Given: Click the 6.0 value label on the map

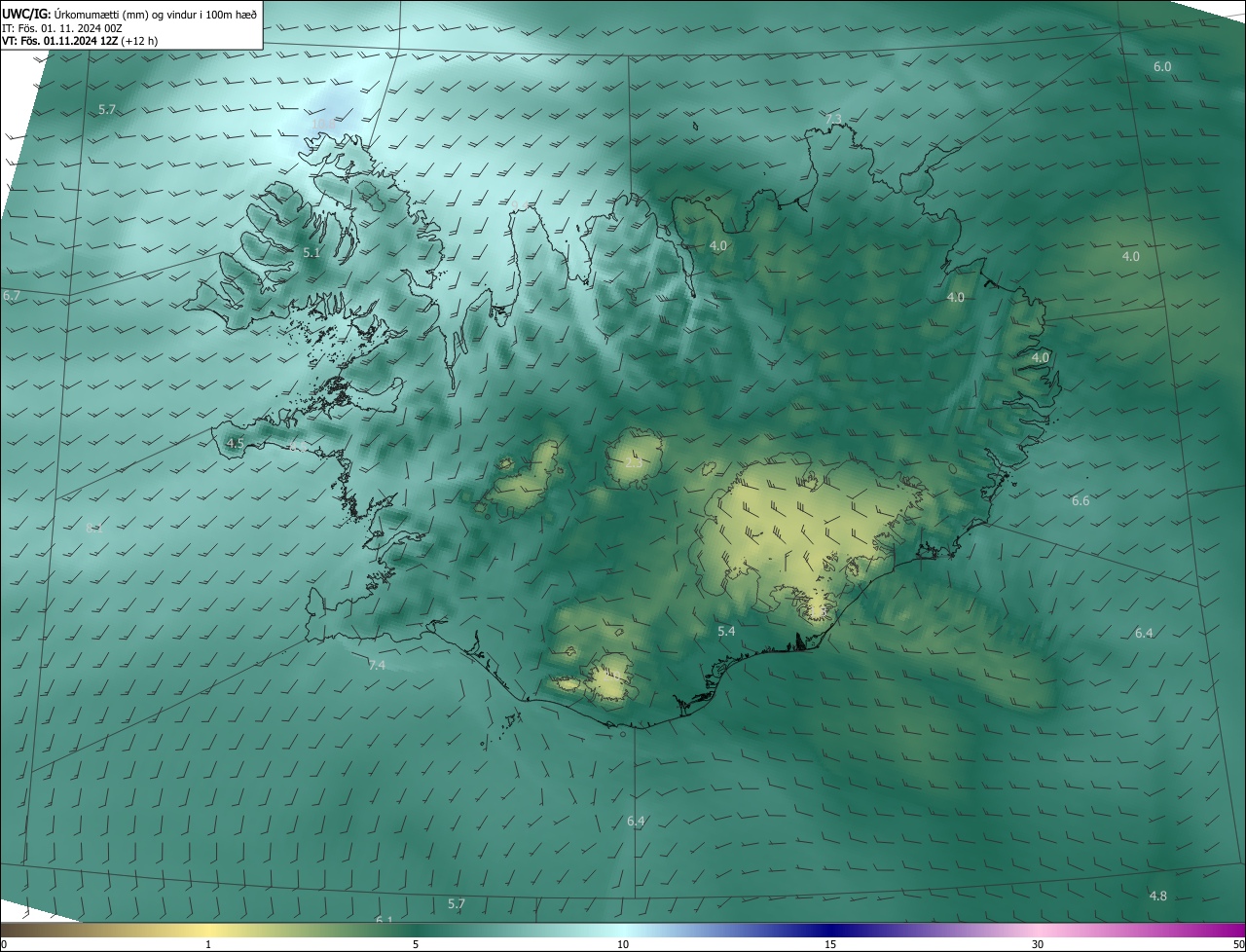Looking at the screenshot, I should (x=1162, y=67).
